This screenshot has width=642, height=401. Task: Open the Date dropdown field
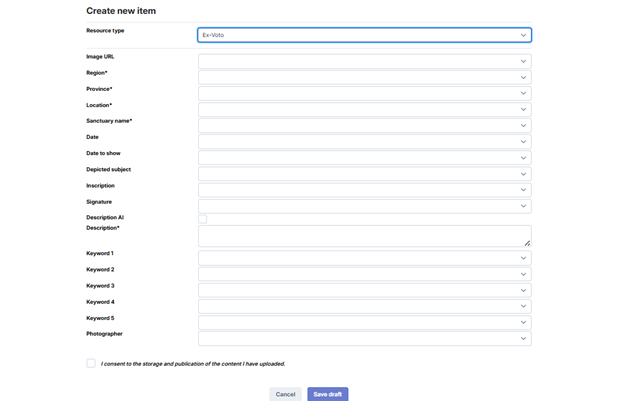tap(364, 141)
